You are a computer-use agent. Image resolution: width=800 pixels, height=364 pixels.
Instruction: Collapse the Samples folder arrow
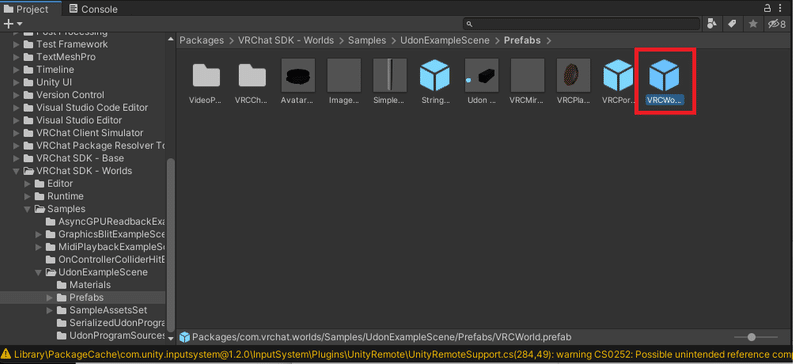point(28,209)
